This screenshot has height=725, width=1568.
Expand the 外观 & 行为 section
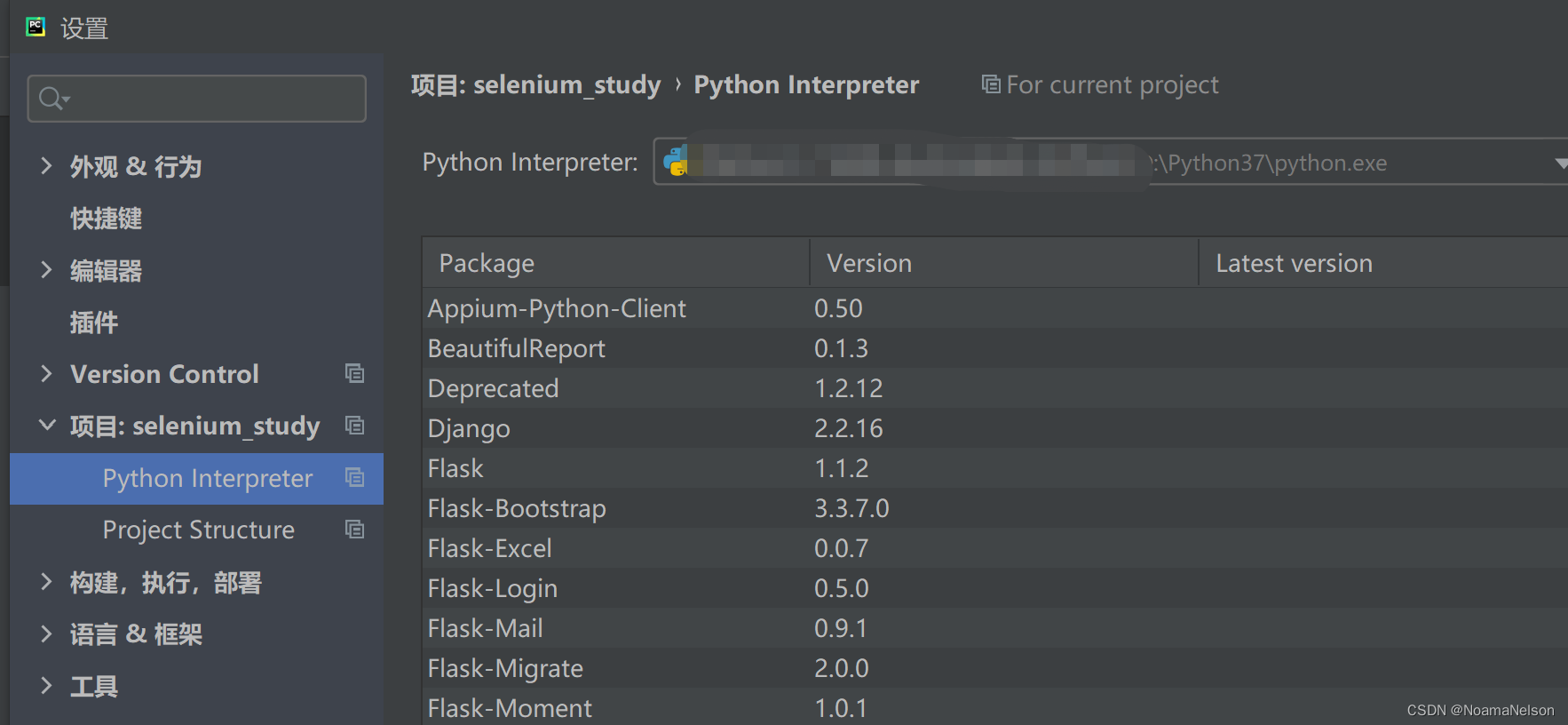click(x=46, y=166)
